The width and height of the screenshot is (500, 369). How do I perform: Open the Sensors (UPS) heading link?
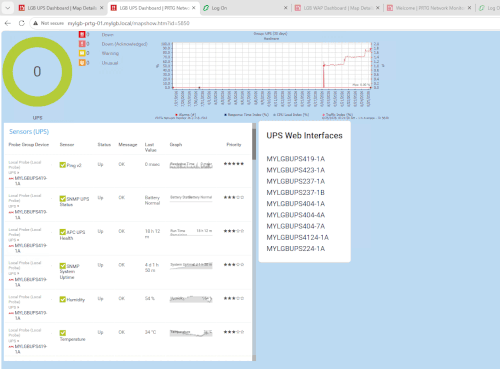29,132
